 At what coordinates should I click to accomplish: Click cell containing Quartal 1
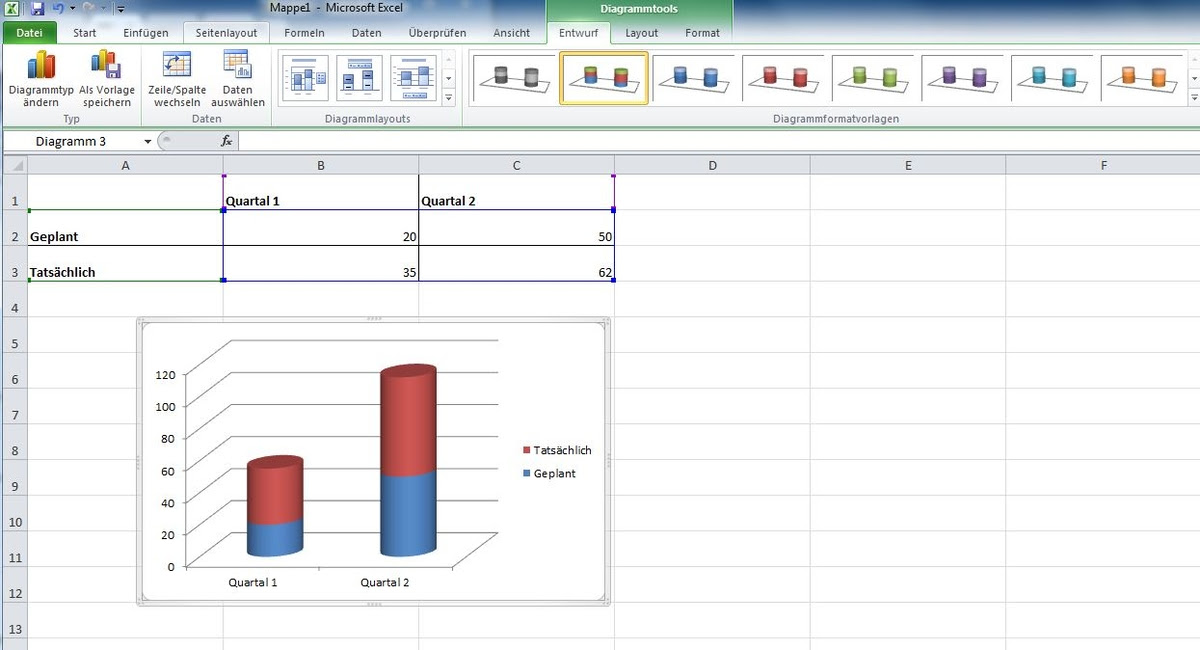click(321, 193)
